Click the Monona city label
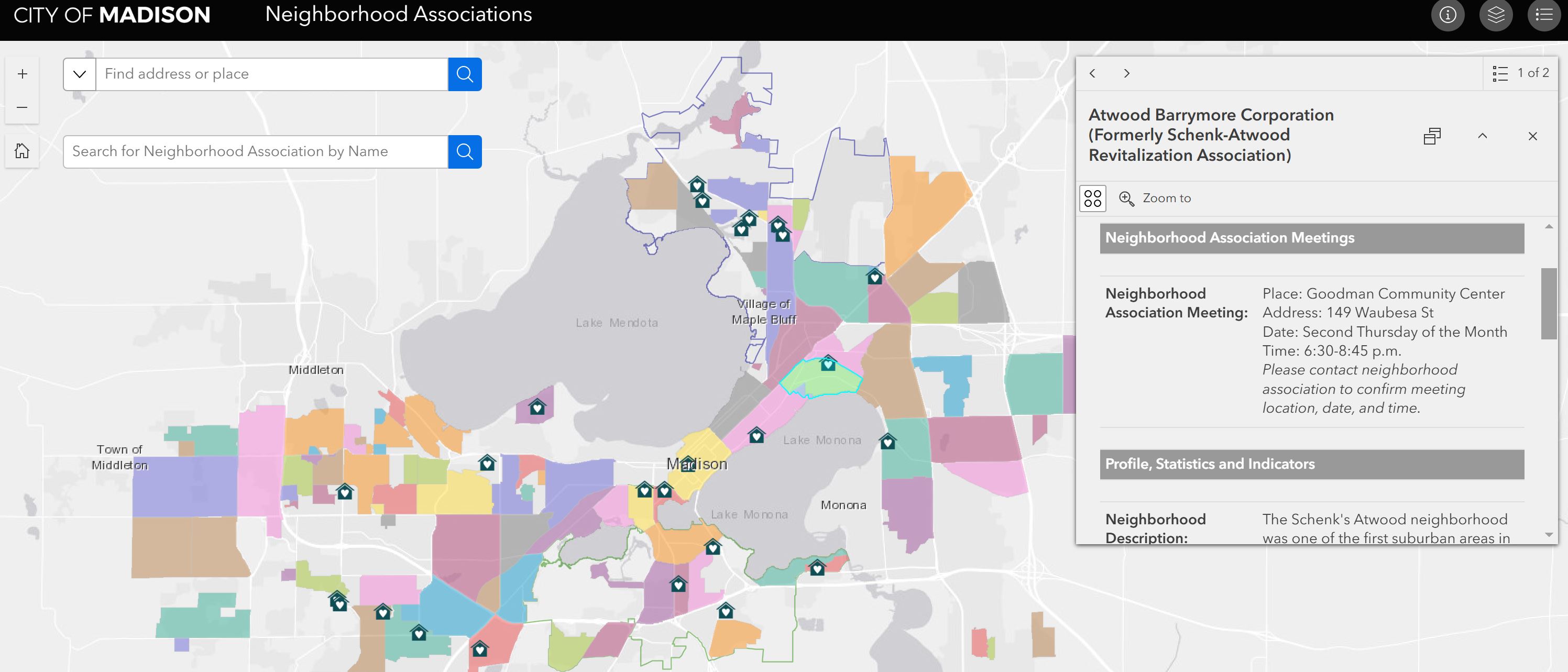This screenshot has width=1568, height=672. [843, 505]
